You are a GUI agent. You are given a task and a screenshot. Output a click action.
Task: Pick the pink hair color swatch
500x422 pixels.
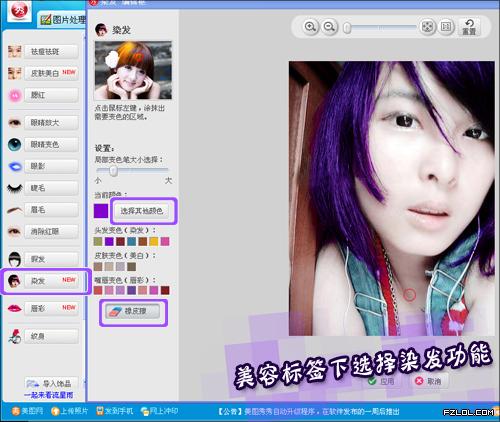tap(165, 241)
